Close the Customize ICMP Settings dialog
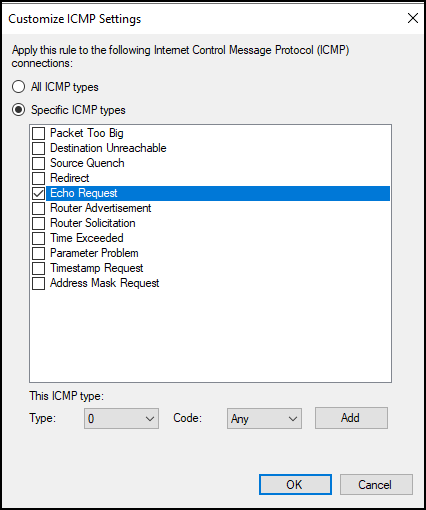 tap(413, 18)
